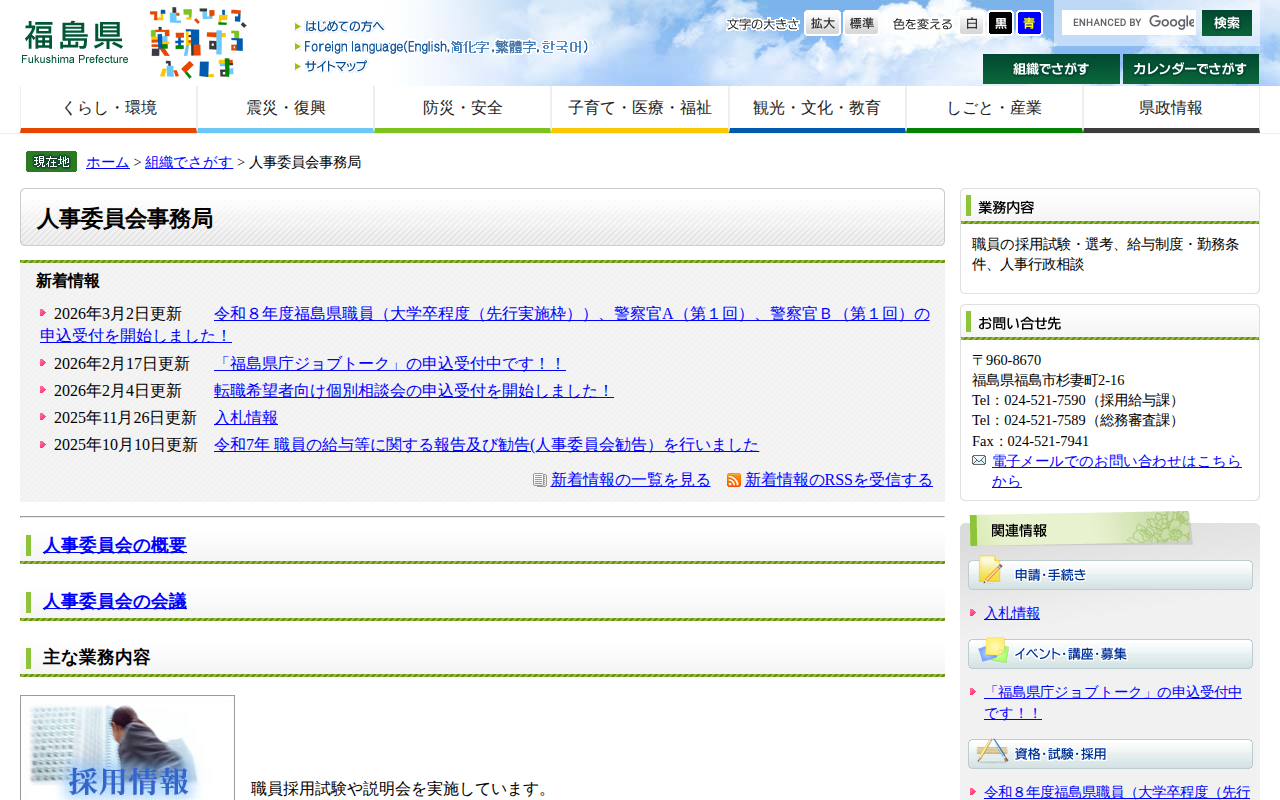Viewport: 1280px width, 800px height.
Task: Switch to blue color scheme
Action: (1029, 23)
